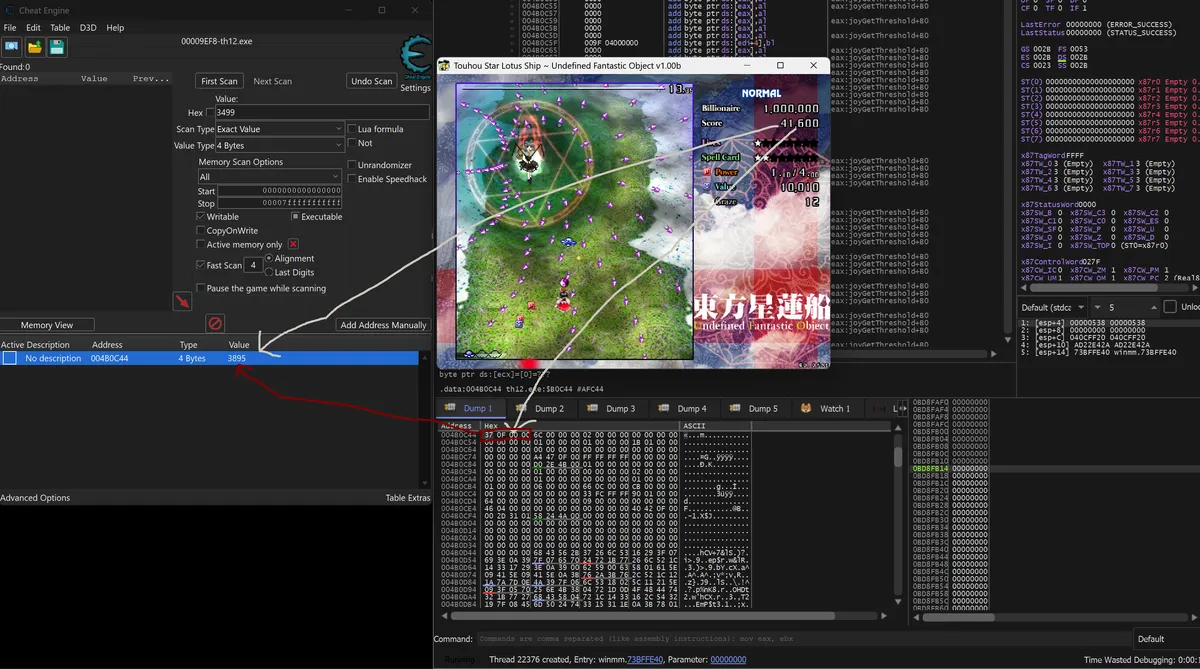Click the debugger Command input field
The image size is (1200, 669).
805,639
